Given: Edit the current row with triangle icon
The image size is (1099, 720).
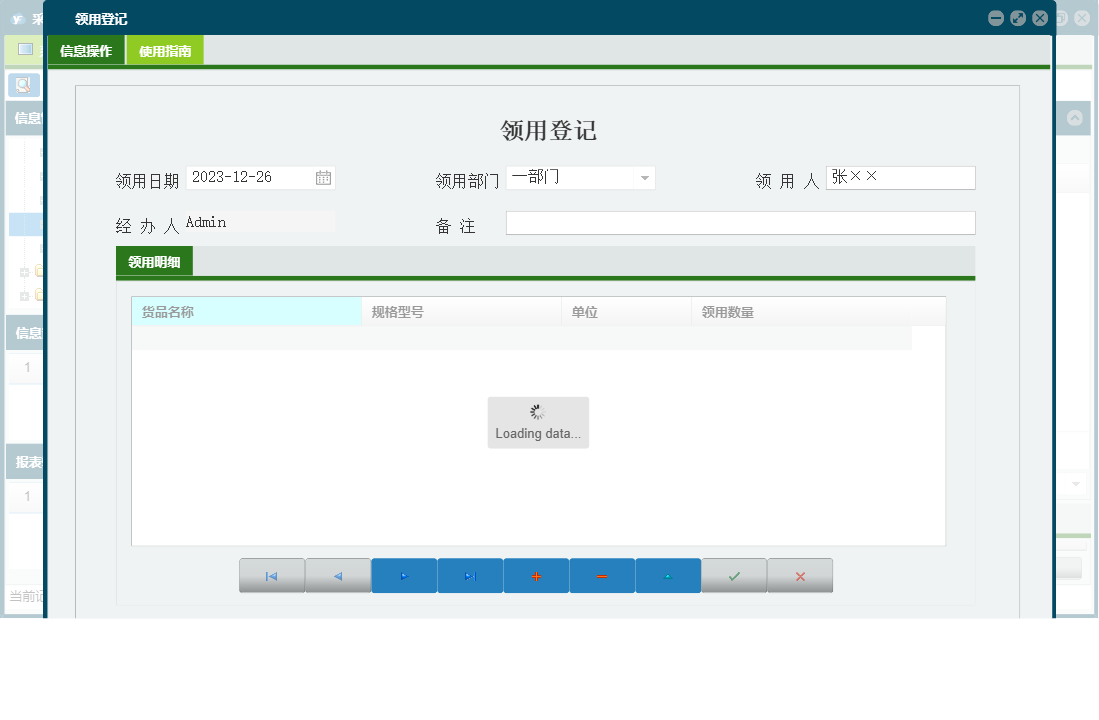Looking at the screenshot, I should click(668, 575).
